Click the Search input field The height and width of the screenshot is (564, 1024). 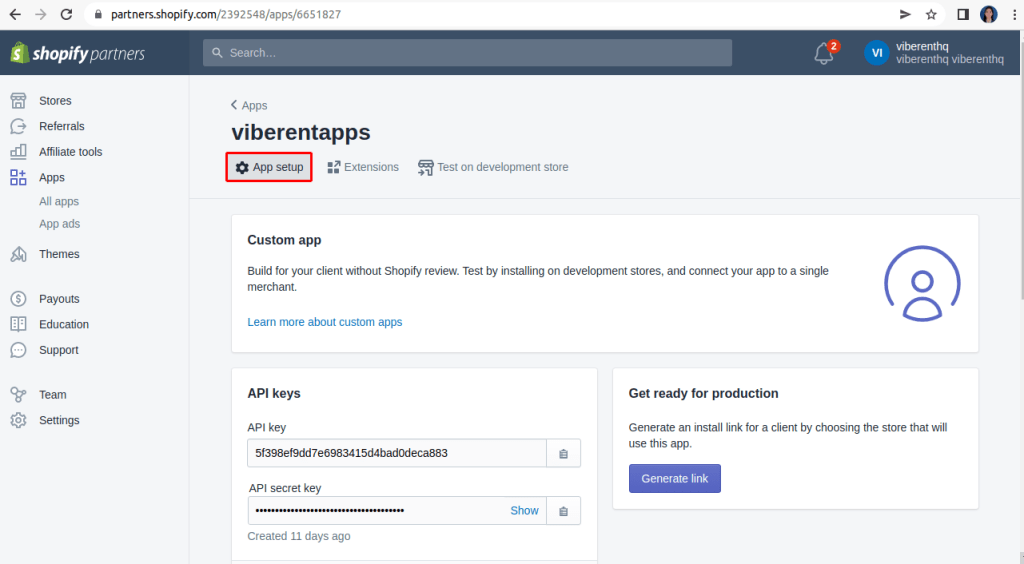pos(467,53)
